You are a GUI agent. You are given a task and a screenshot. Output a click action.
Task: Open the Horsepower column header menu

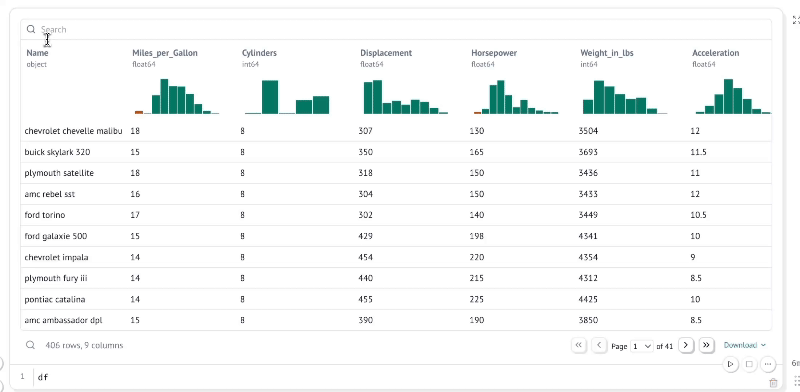pyautogui.click(x=494, y=53)
